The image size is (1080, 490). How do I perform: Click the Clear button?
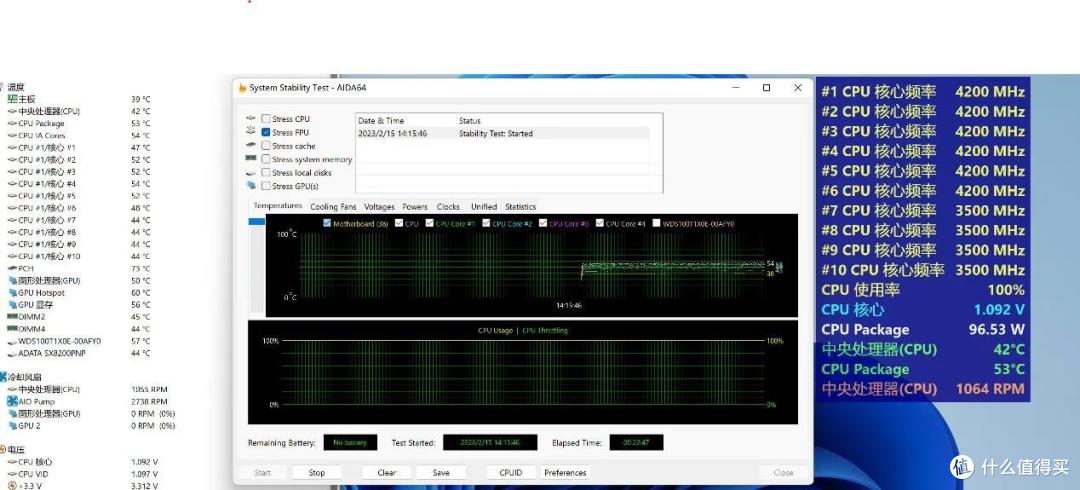(x=387, y=473)
